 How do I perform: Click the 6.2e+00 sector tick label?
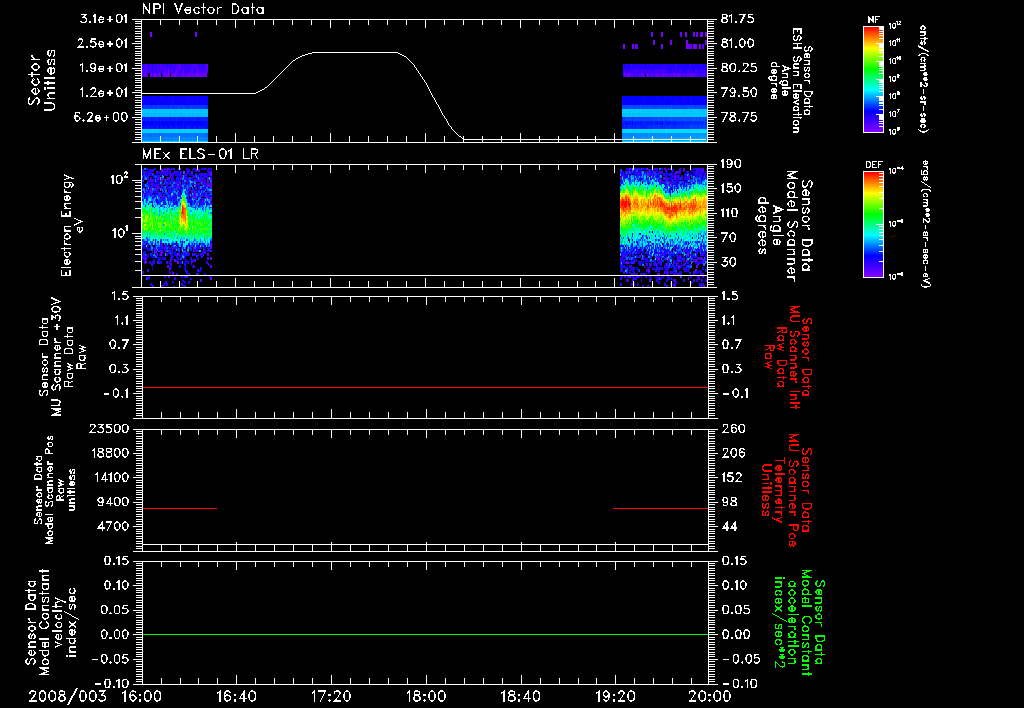pyautogui.click(x=103, y=117)
